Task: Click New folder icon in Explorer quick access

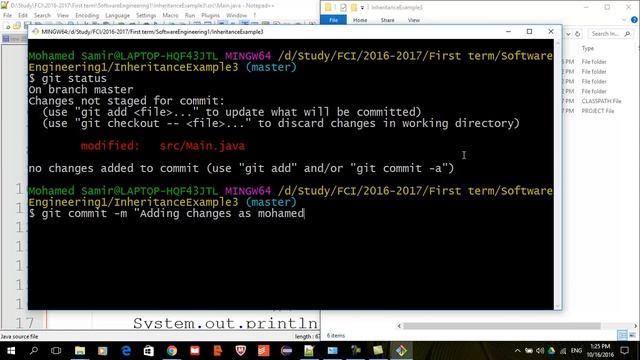Action: click(x=354, y=7)
